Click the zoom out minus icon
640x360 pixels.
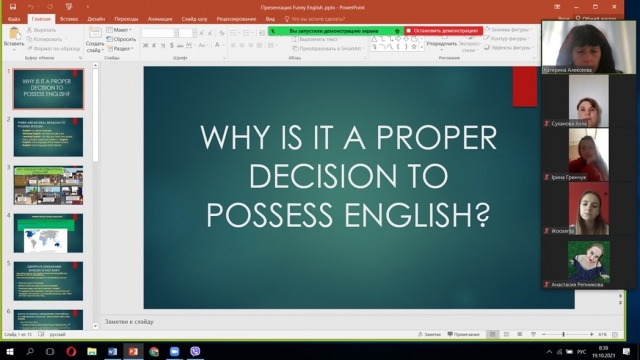pos(544,334)
